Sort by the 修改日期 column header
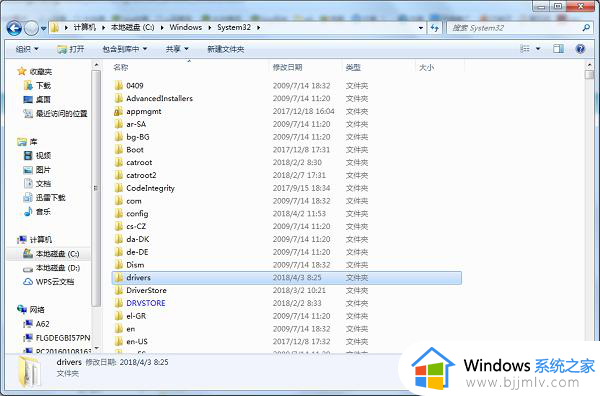 click(287, 67)
